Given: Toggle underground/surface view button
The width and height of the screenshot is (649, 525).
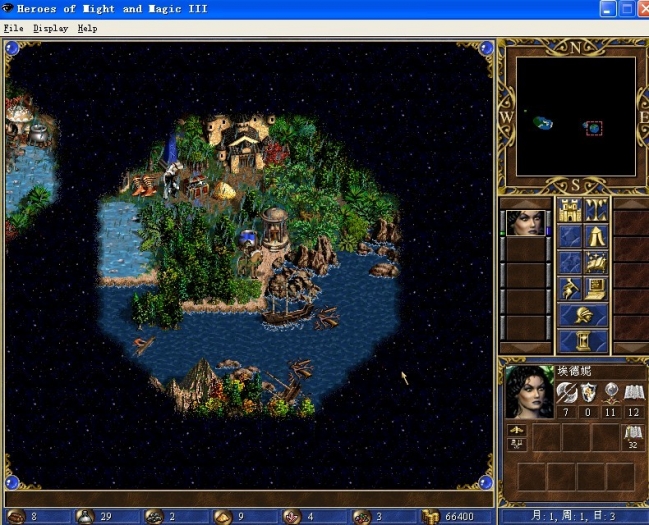Looking at the screenshot, I should pyautogui.click(x=597, y=210).
